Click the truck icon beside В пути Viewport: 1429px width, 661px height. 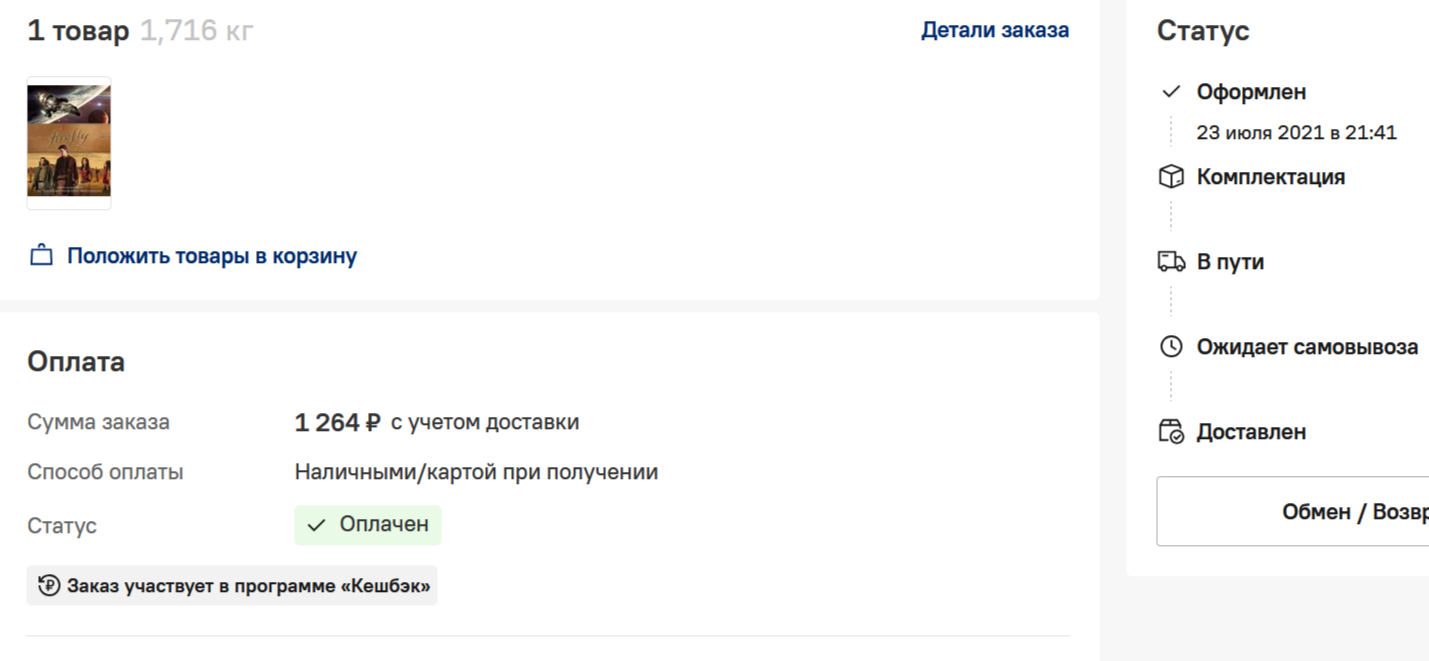pos(1171,262)
